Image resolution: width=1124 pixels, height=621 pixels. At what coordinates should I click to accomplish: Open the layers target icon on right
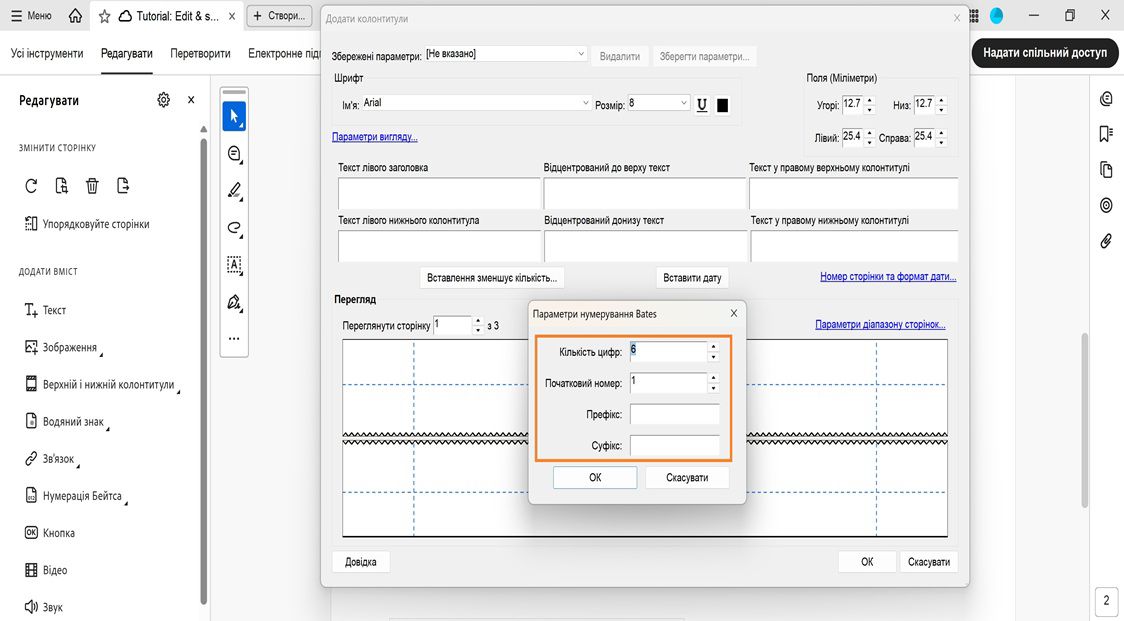1106,206
